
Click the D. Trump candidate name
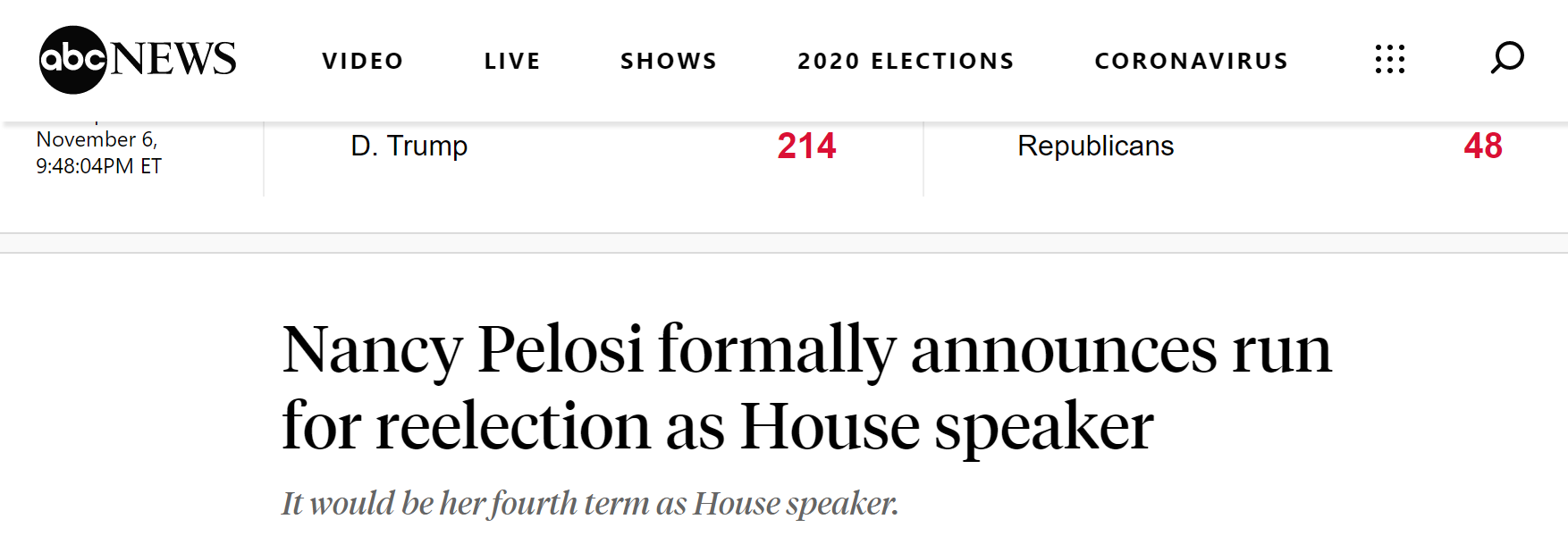(x=409, y=146)
